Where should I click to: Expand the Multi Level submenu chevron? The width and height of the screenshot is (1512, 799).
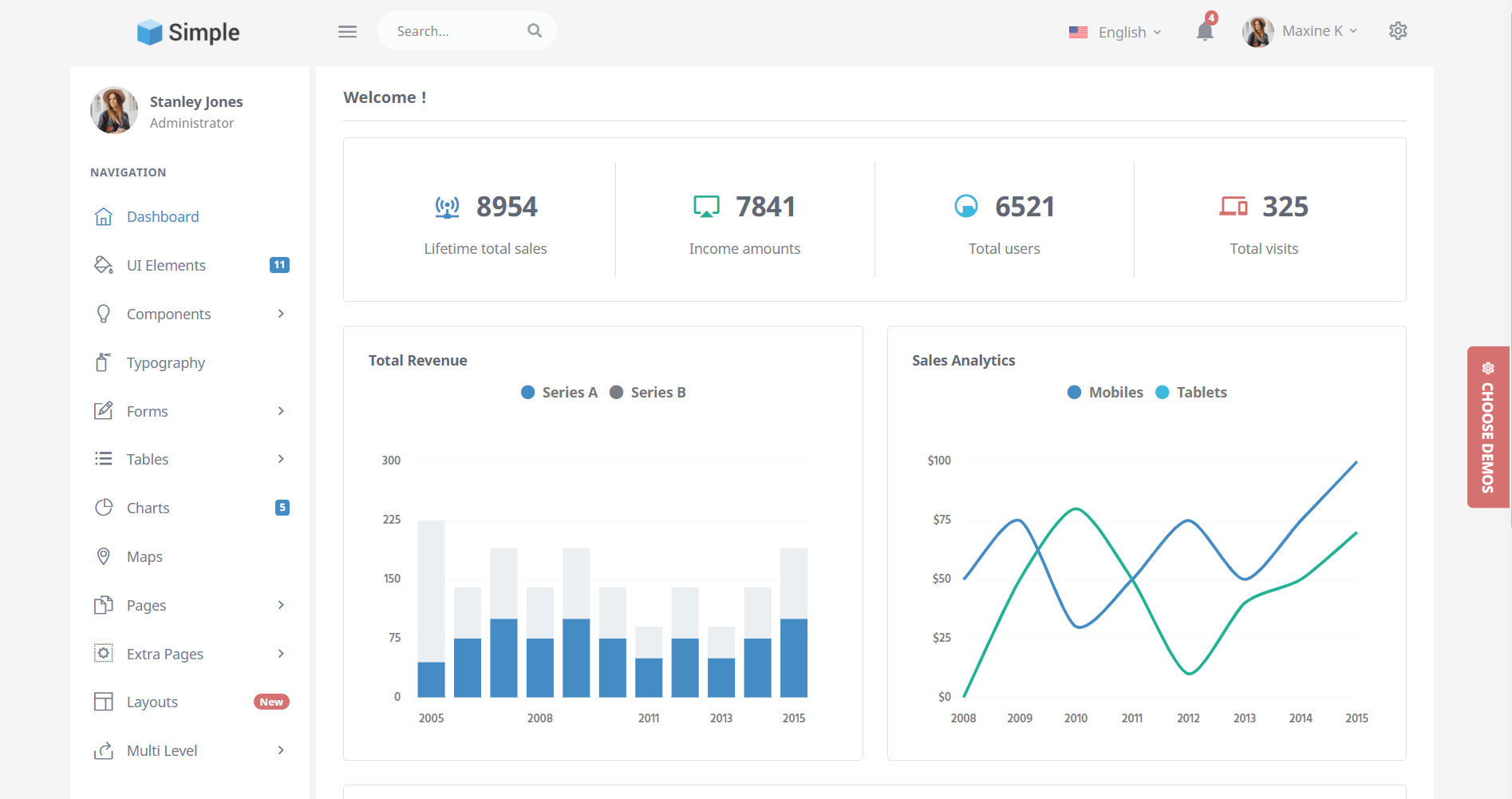[x=281, y=750]
